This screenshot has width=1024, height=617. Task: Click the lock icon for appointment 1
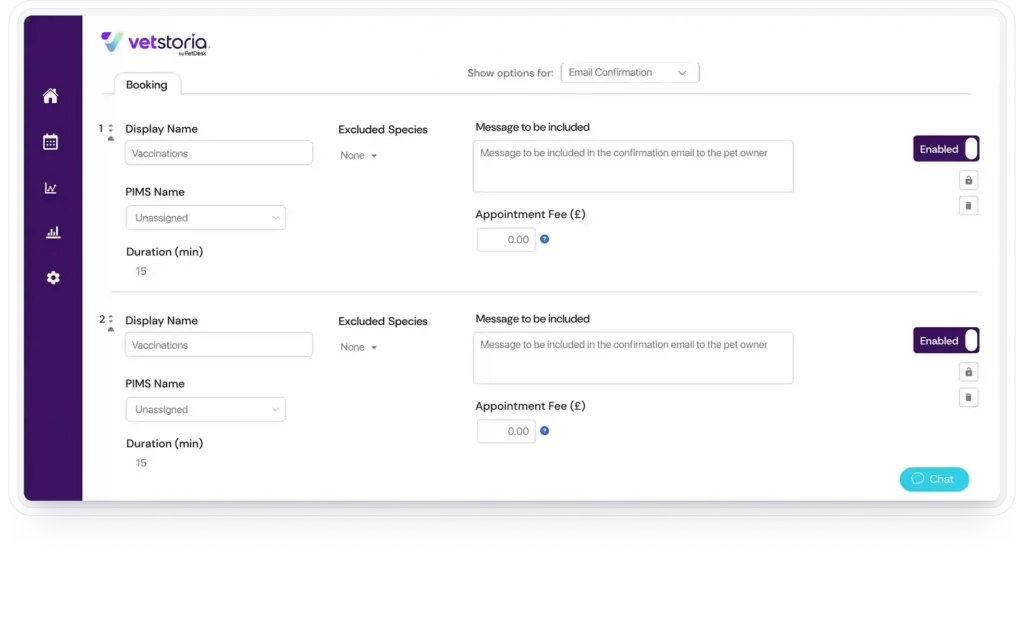pos(968,180)
